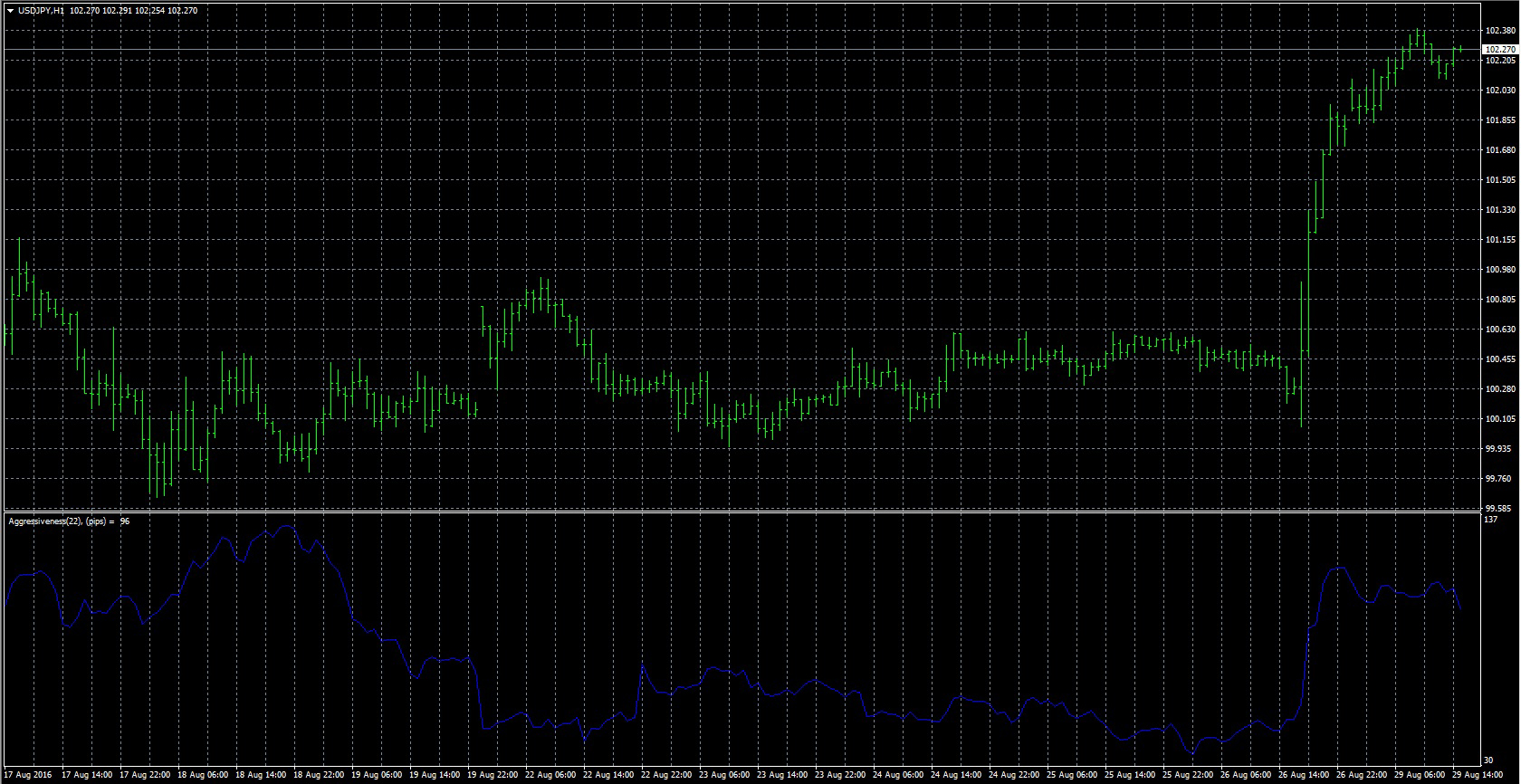This screenshot has width=1521, height=784.
Task: Click the 24 Aug 14:00 time label
Action: coord(956,776)
